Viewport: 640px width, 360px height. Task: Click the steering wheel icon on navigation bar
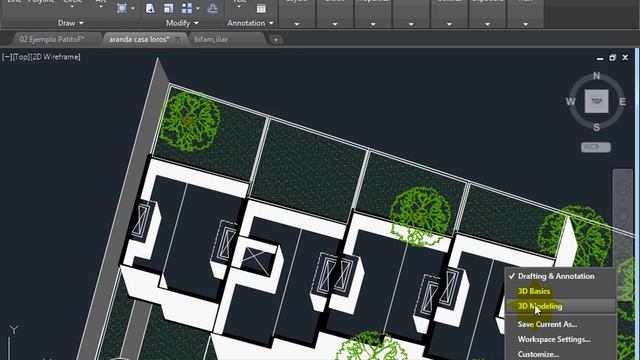[x=623, y=188]
